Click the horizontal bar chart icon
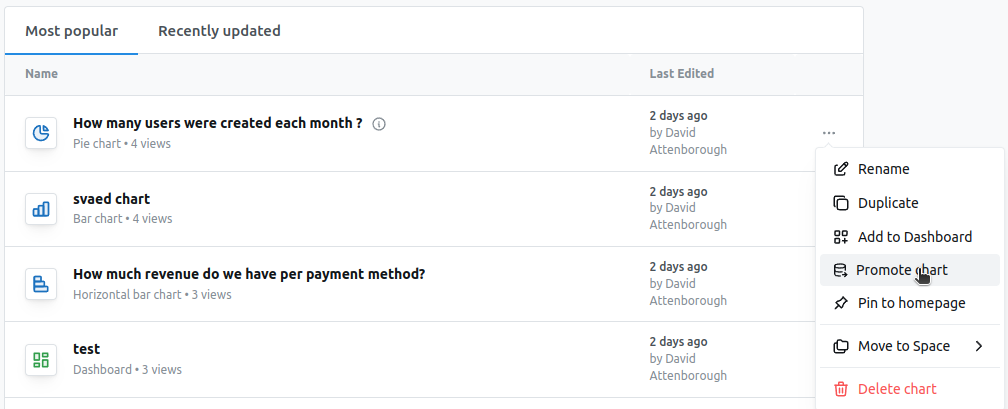This screenshot has width=1008, height=409. click(x=41, y=284)
